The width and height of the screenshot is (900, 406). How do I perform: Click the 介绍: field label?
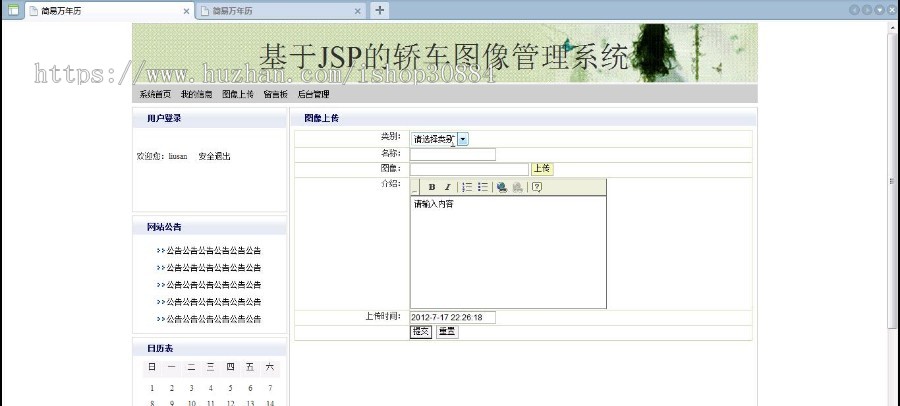coord(391,184)
